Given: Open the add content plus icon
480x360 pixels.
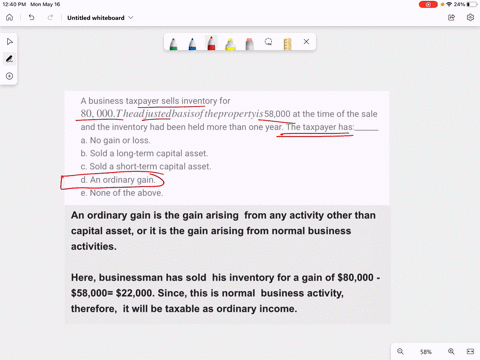Looking at the screenshot, I should tap(9, 76).
